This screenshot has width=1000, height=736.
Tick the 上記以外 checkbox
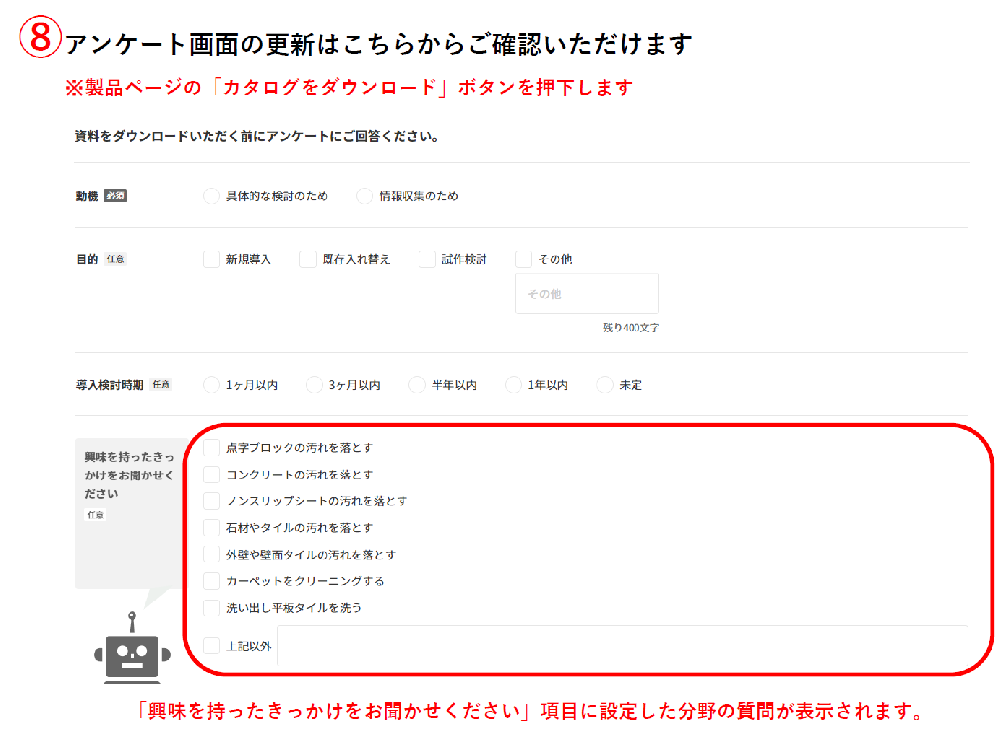point(211,646)
